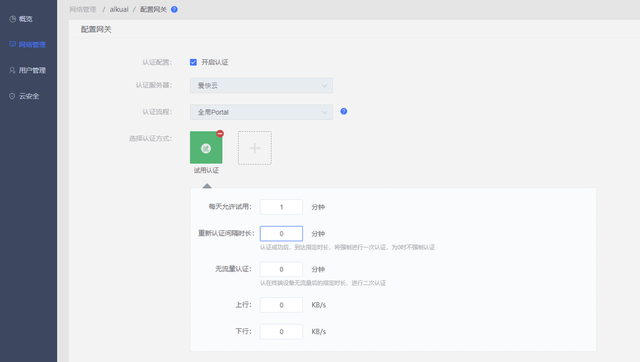Open 用户管理 menu in the sidebar
Image resolution: width=640 pixels, height=362 pixels.
tap(28, 70)
